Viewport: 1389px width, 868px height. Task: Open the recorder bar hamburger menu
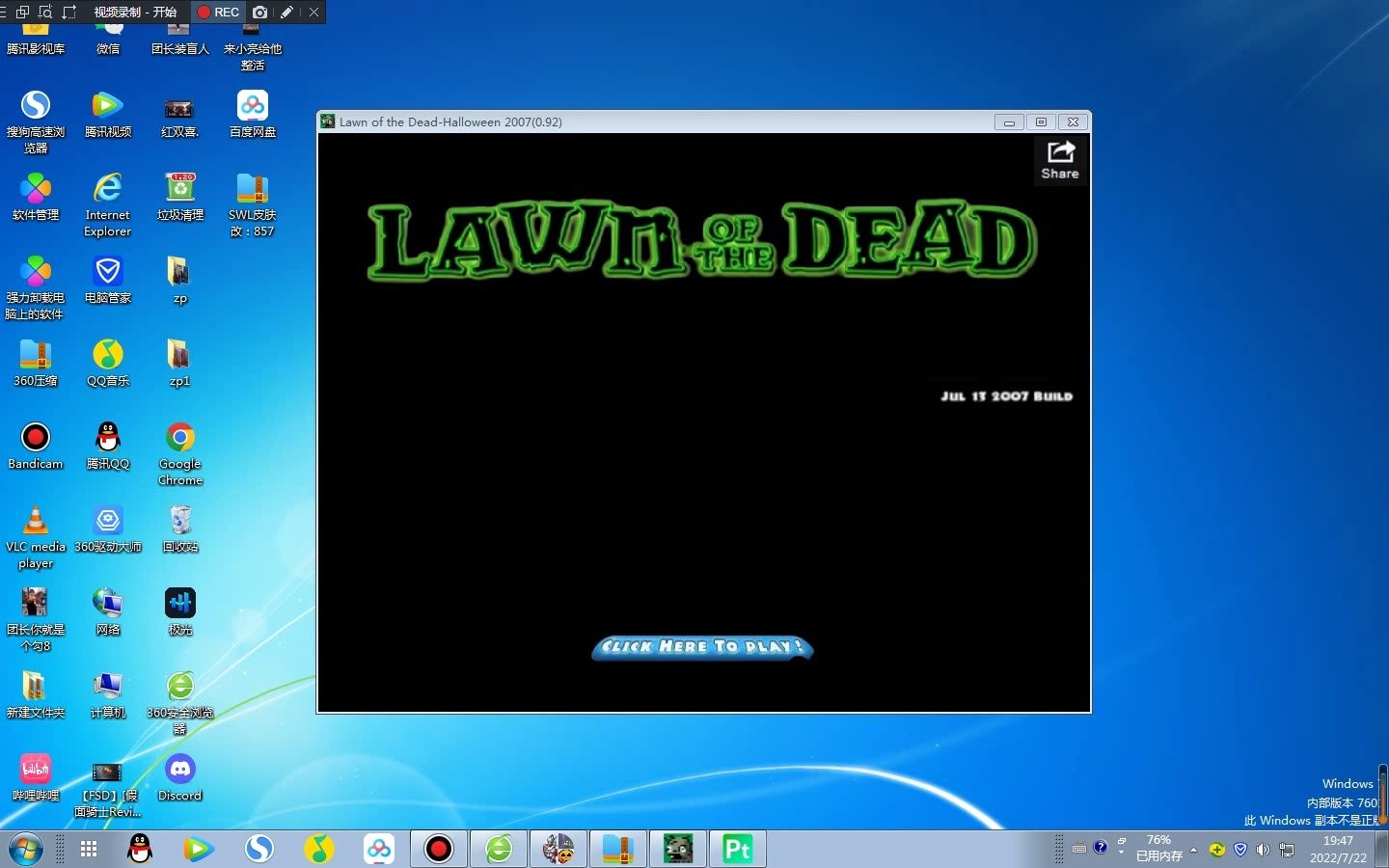click(4, 13)
